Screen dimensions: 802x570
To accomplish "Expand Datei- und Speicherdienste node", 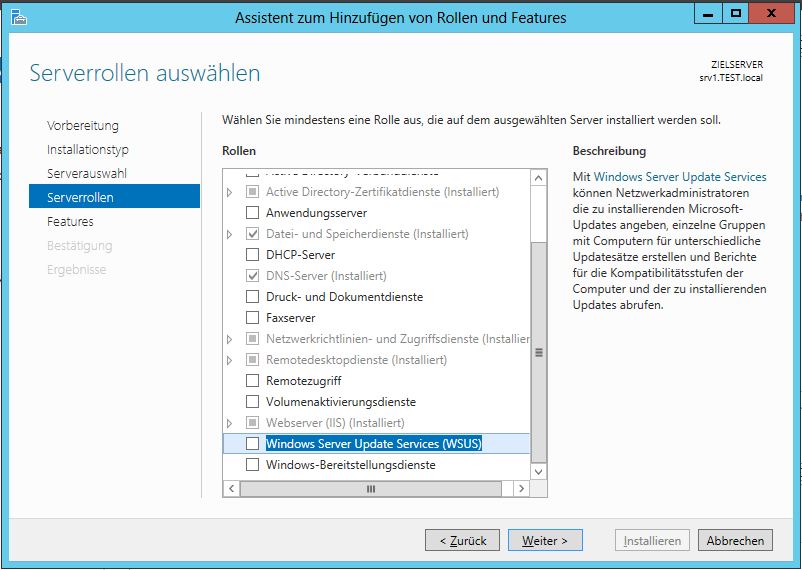I will [x=230, y=234].
